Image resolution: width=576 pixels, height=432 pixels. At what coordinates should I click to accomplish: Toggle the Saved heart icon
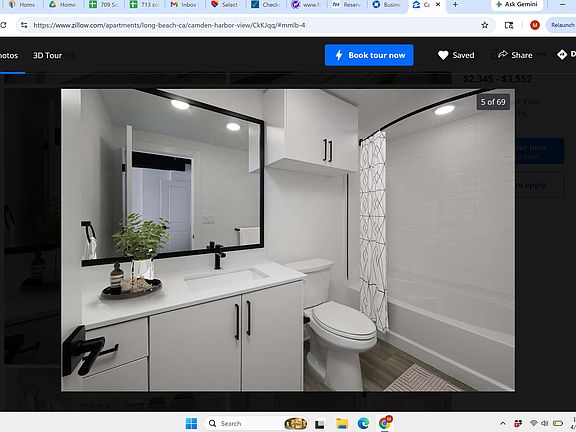click(443, 55)
